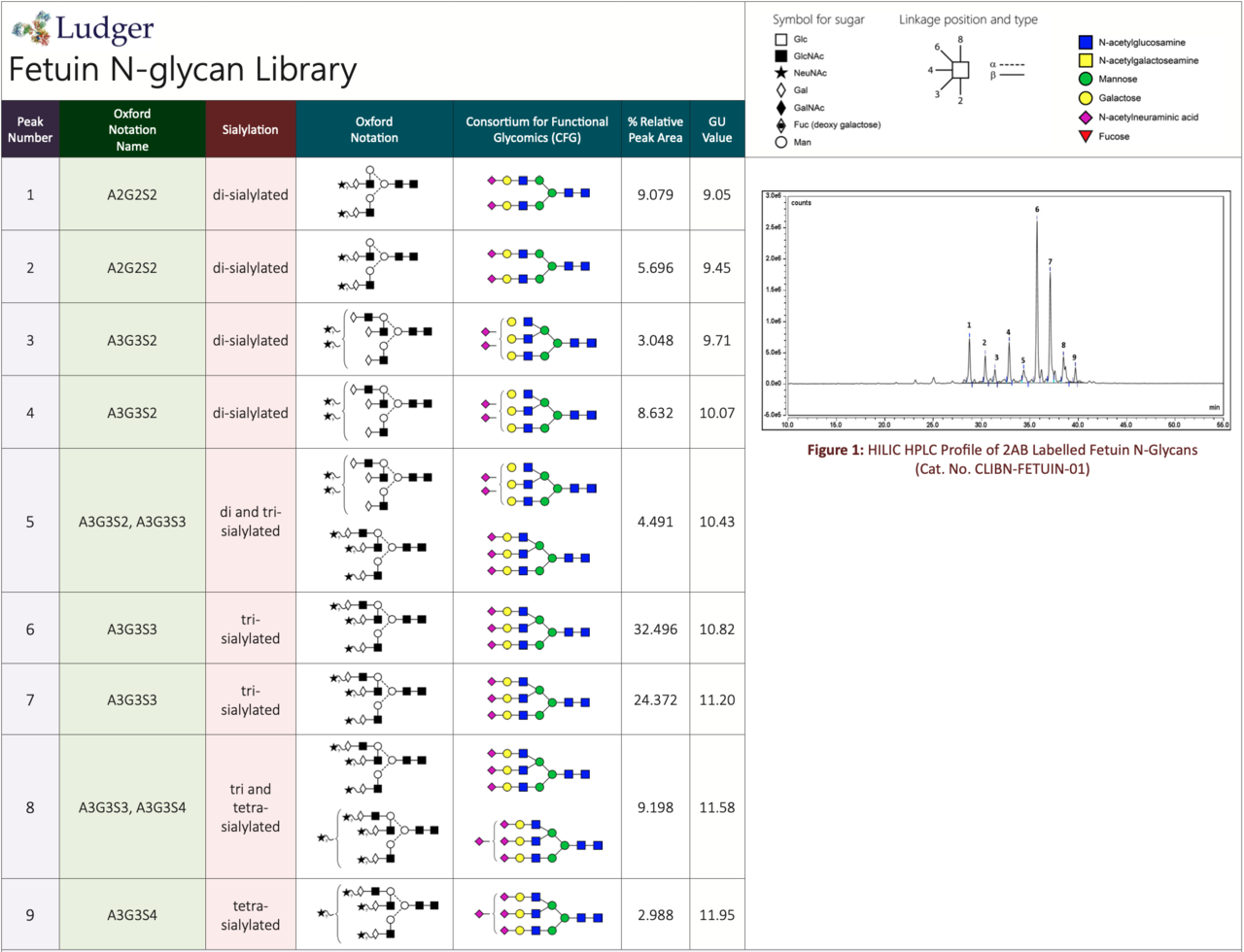Click the 'tri and tetra-sialylated' cell

pyautogui.click(x=251, y=807)
